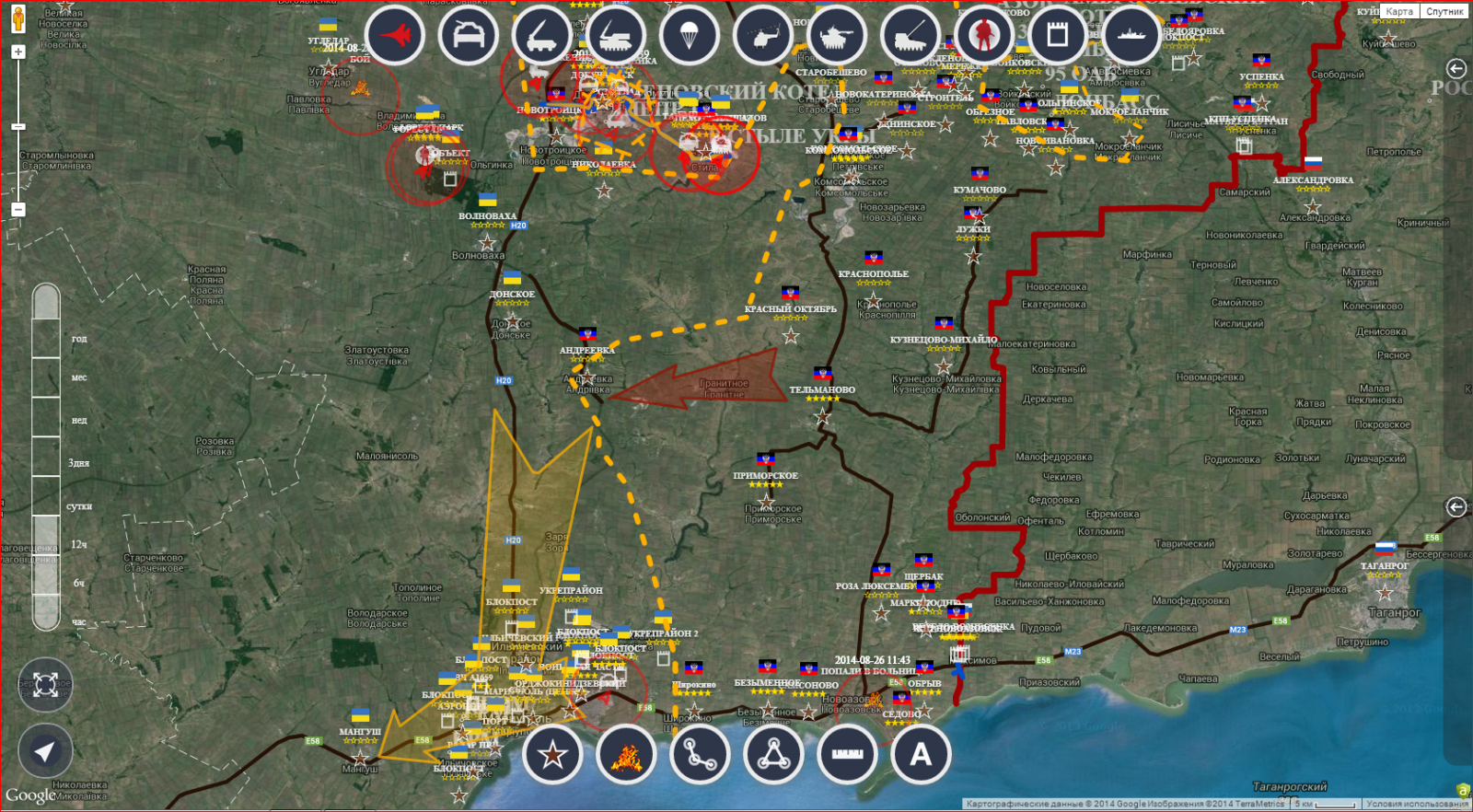Select the warship navy icon
The image size is (1473, 812).
(x=1131, y=35)
